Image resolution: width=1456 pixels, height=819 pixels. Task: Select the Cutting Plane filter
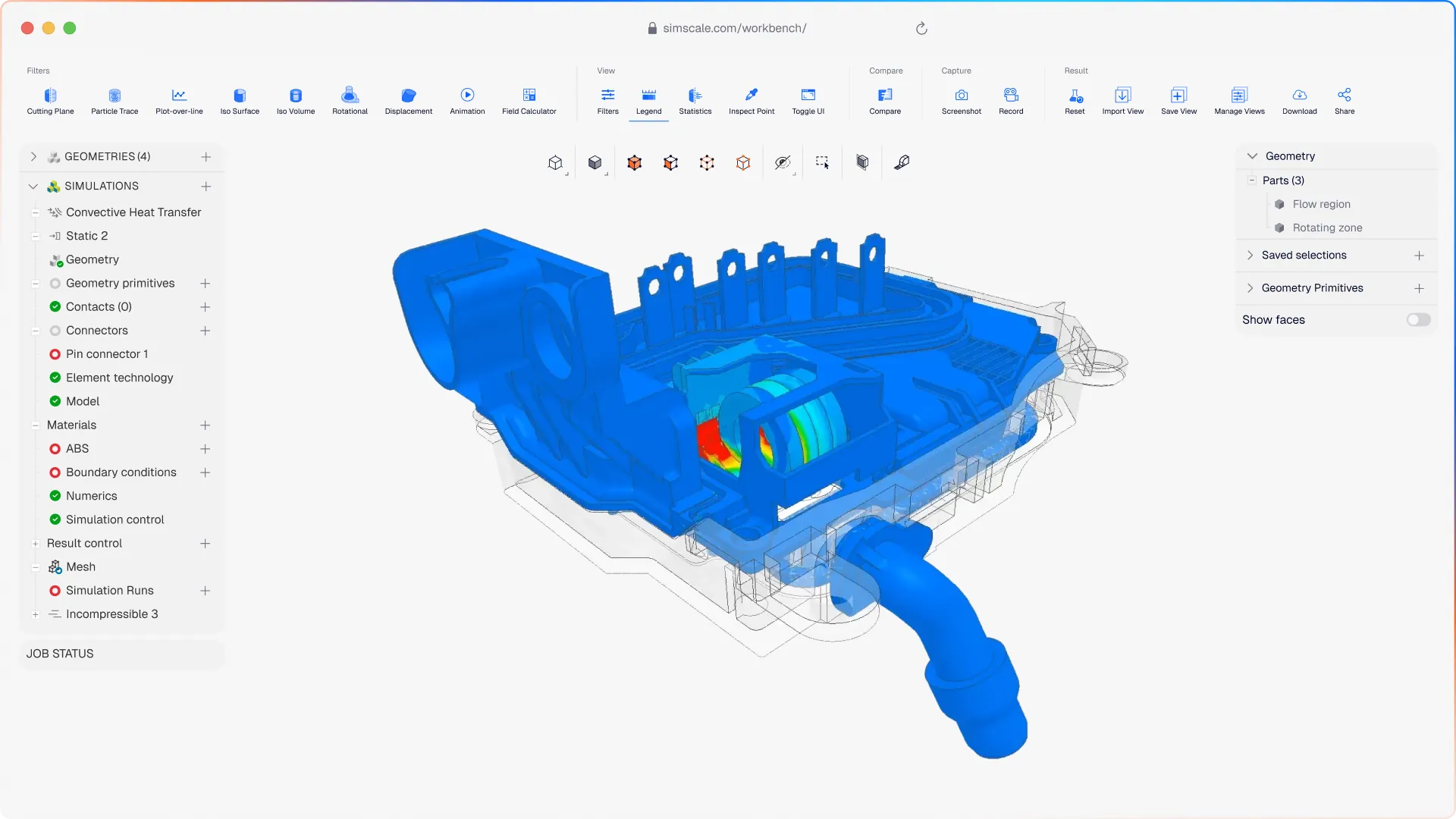(50, 101)
